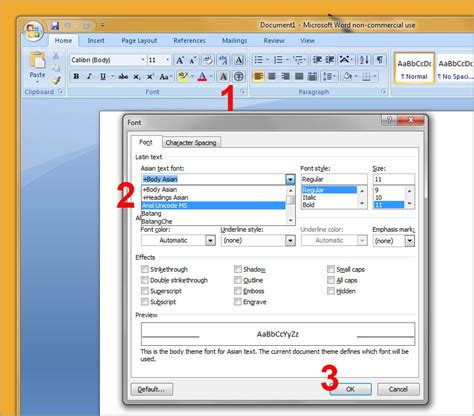Click the Default... button
This screenshot has height=416, width=474.
click(152, 389)
